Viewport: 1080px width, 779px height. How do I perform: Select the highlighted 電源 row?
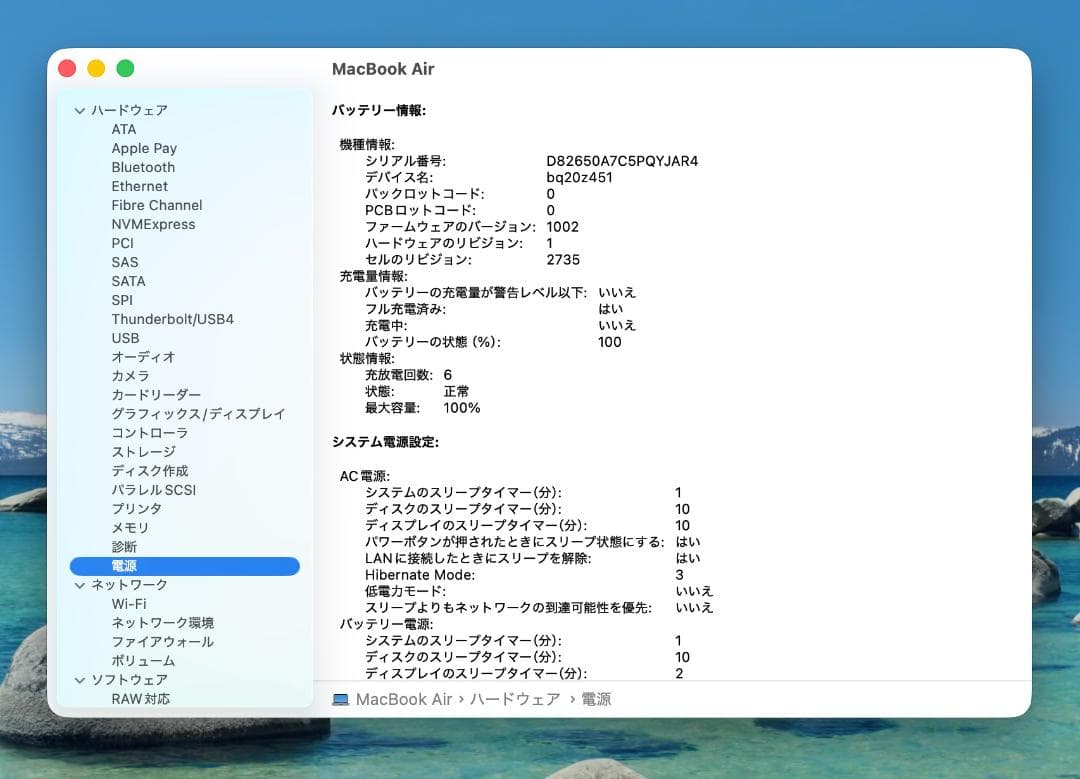[x=185, y=566]
